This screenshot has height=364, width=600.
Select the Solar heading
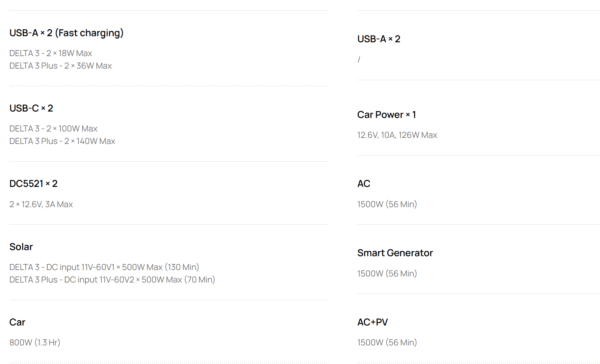point(21,247)
